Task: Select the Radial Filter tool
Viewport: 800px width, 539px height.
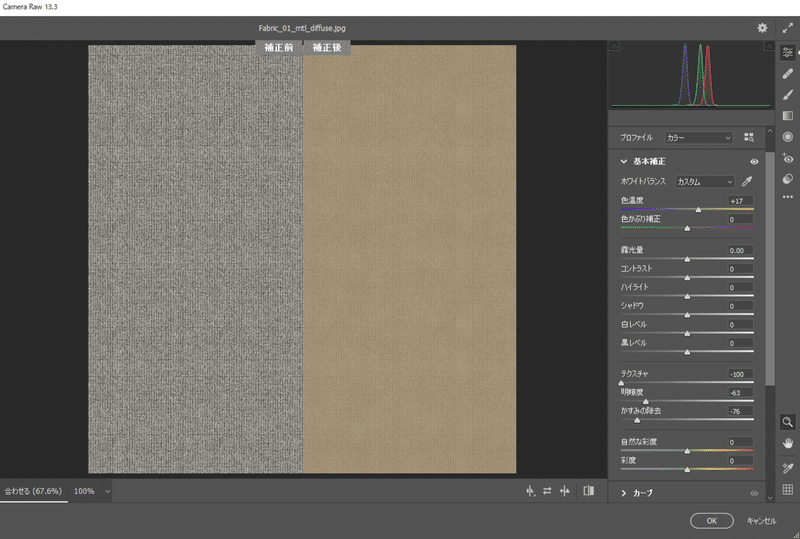Action: tap(788, 137)
